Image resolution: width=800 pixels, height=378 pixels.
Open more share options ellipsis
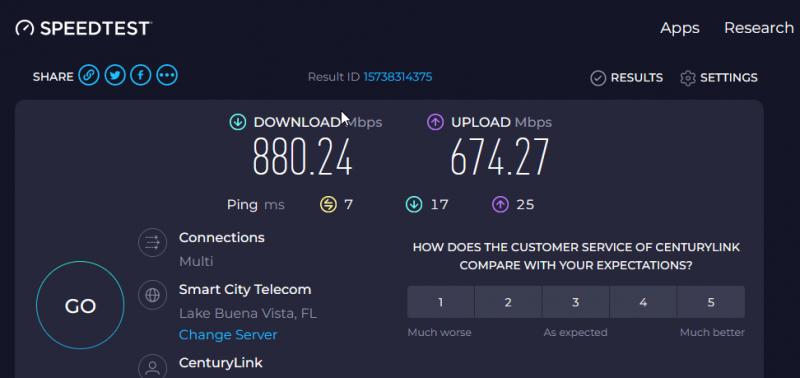coord(167,76)
